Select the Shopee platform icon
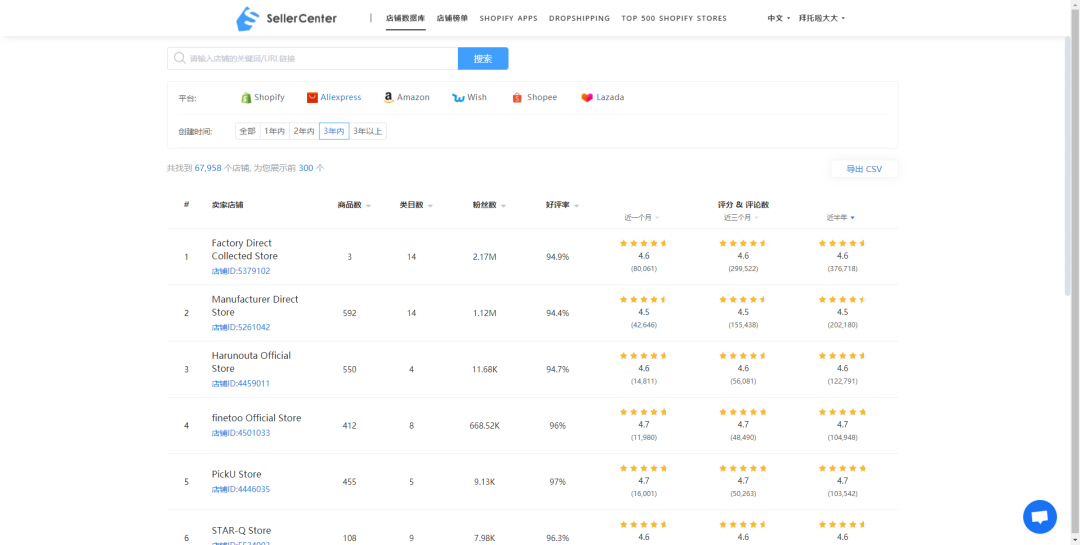 (517, 98)
